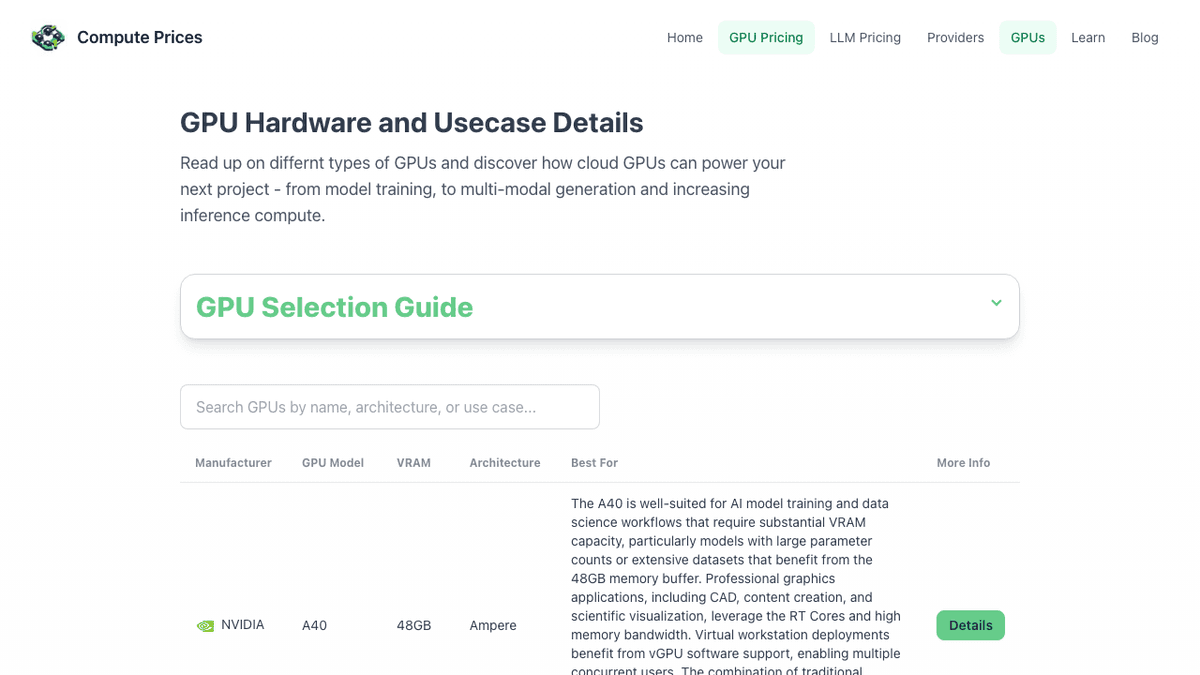
Task: Click the GPU Model column header
Action: [x=333, y=463]
